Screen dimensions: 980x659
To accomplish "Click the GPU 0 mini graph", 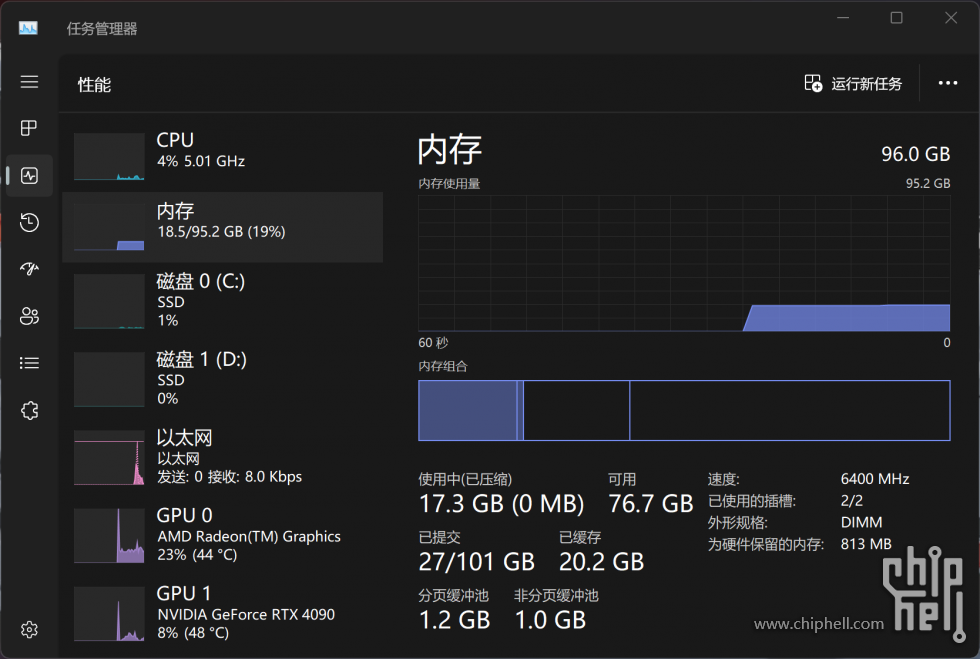I will [109, 535].
